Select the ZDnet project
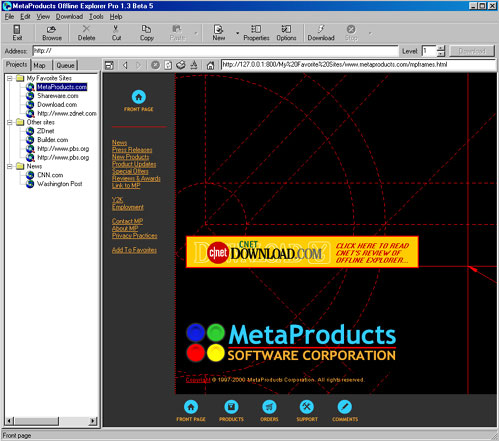This screenshot has width=499, height=441. point(46,131)
